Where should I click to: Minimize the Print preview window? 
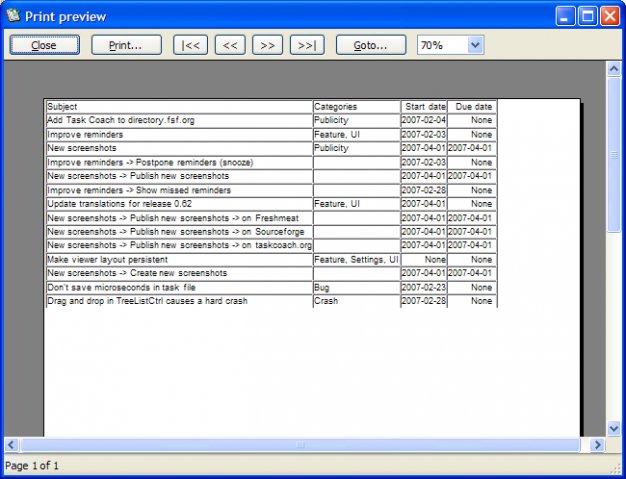[565, 16]
